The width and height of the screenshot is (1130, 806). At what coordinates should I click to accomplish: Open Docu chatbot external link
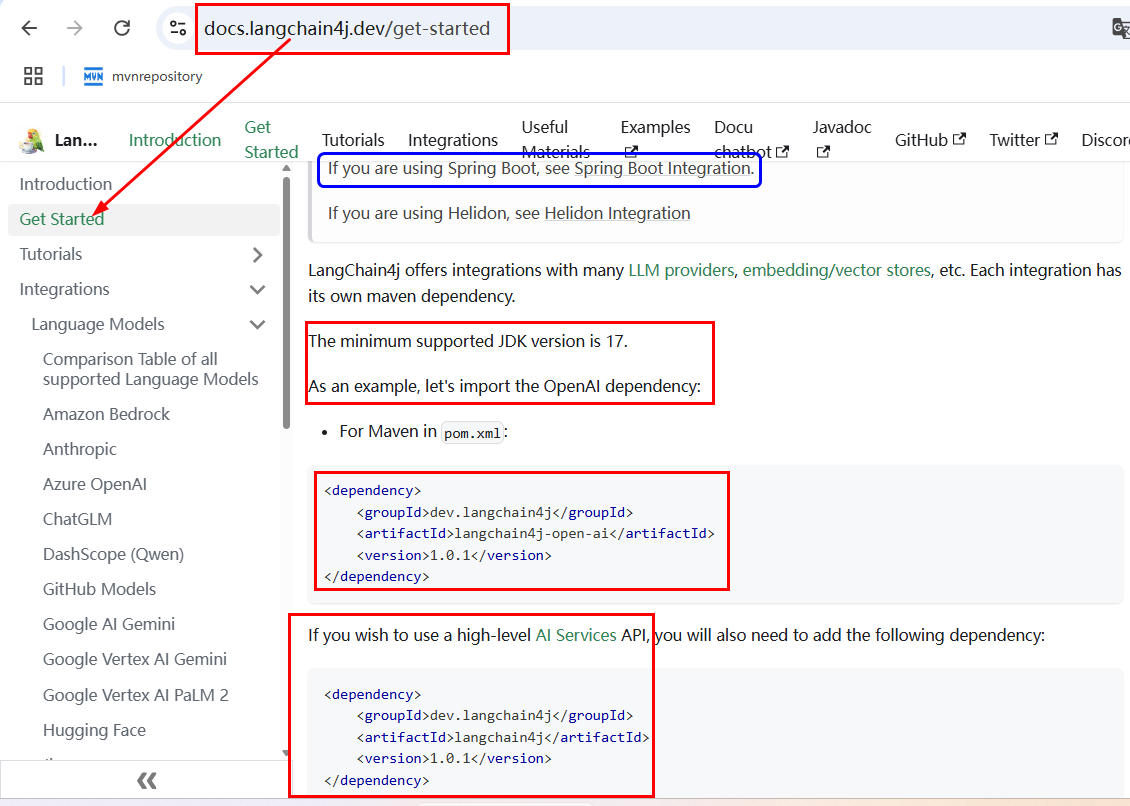click(x=752, y=140)
